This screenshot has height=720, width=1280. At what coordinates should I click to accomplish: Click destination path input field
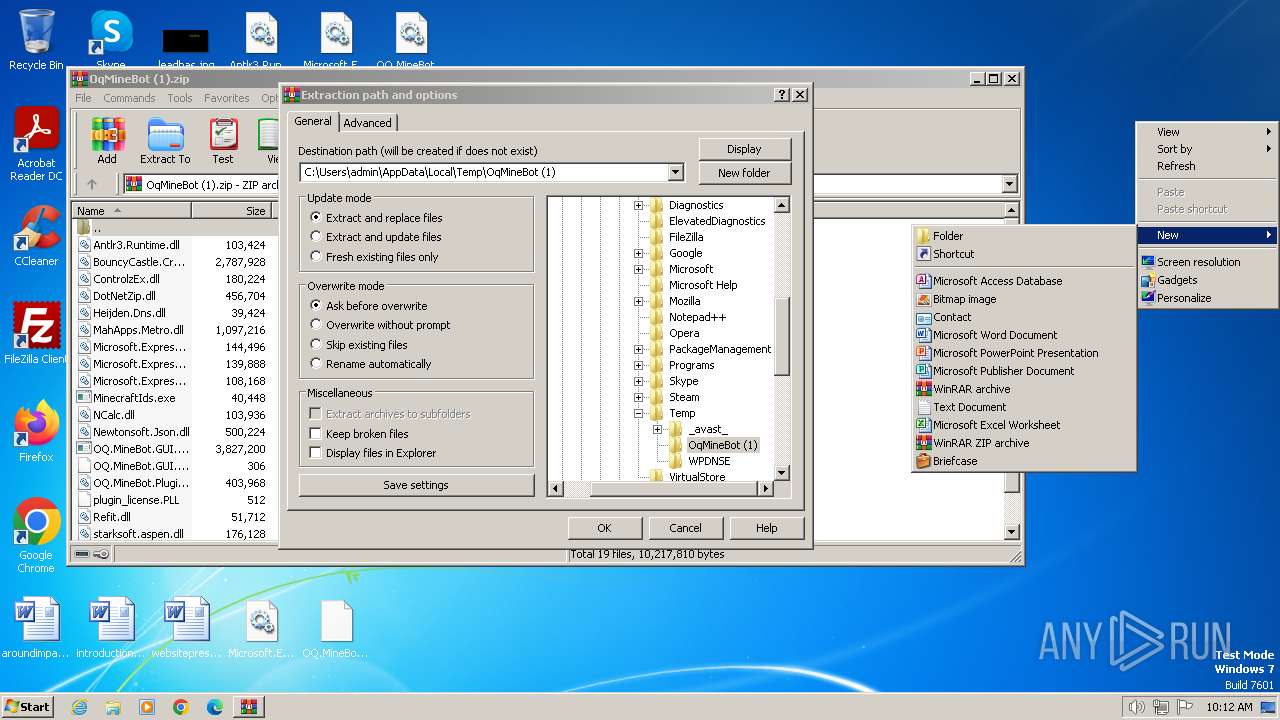tap(484, 173)
